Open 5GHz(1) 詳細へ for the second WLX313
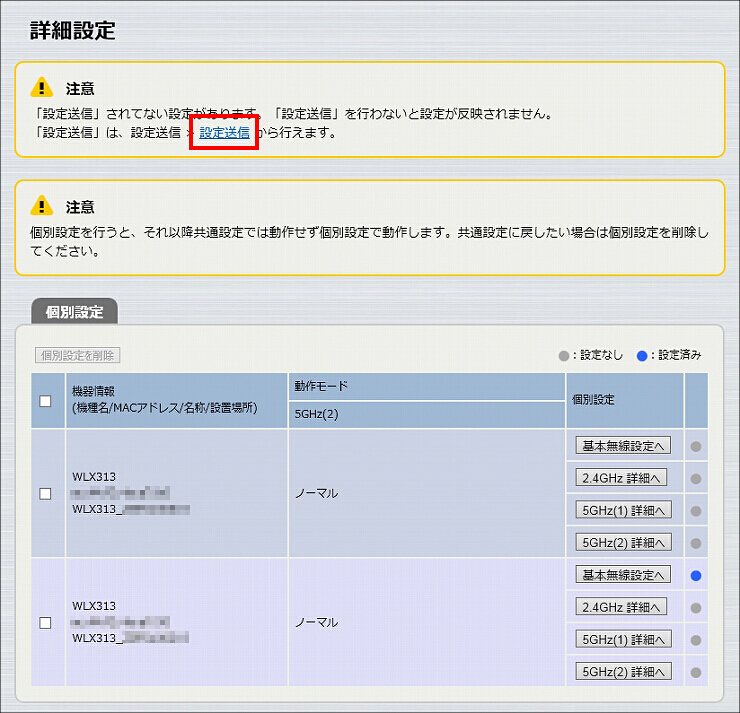 [x=623, y=639]
